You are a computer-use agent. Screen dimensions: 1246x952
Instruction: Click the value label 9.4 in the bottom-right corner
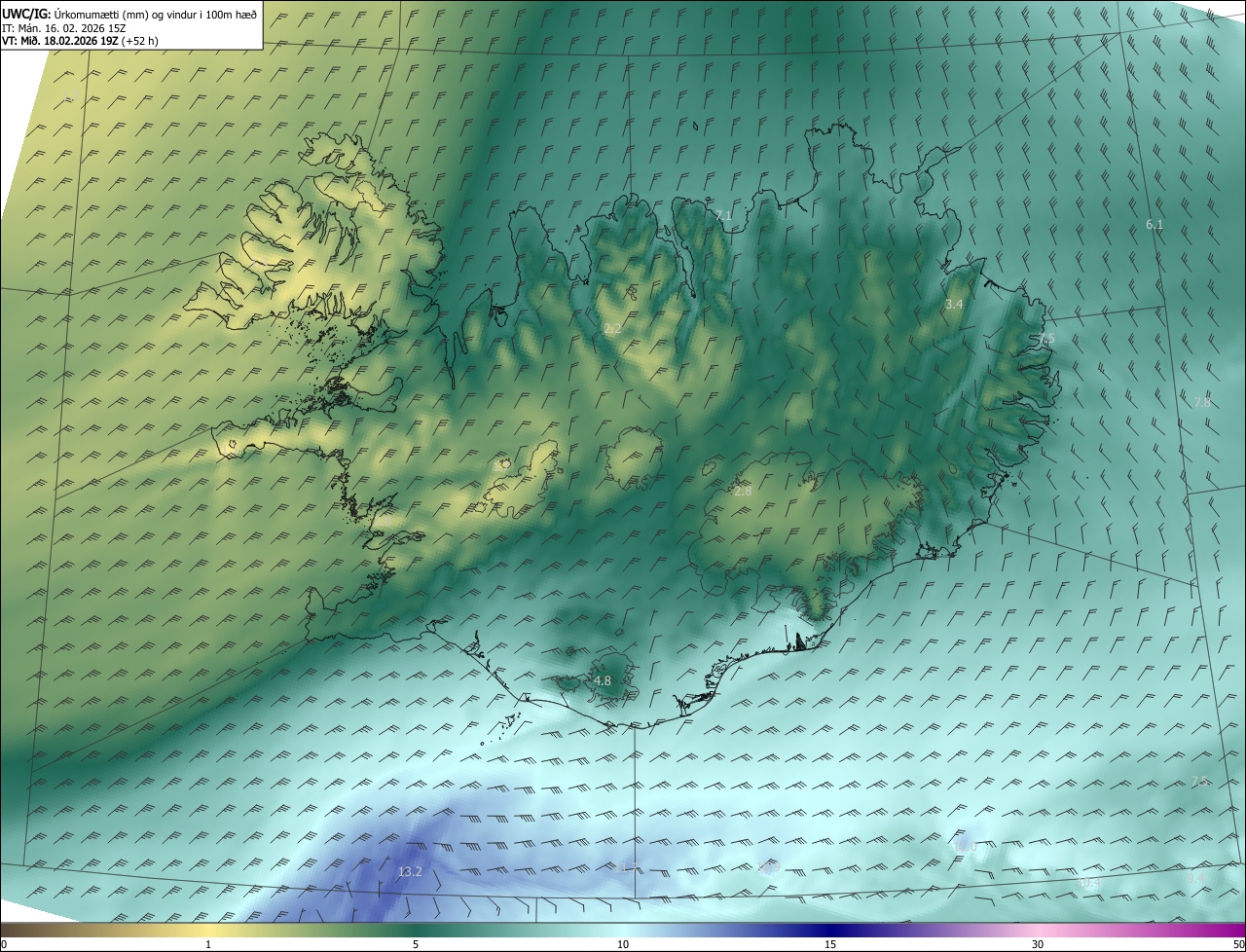coord(1196,878)
